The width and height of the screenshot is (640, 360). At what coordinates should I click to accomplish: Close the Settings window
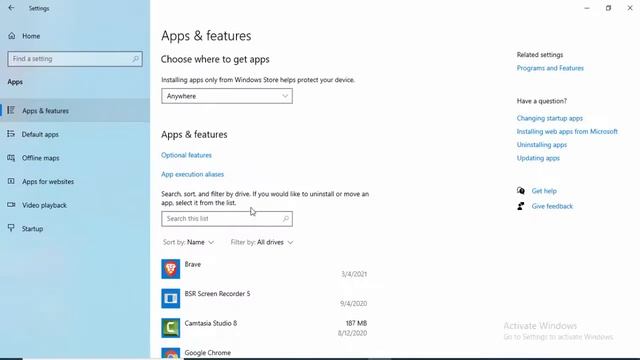pyautogui.click(x=630, y=8)
